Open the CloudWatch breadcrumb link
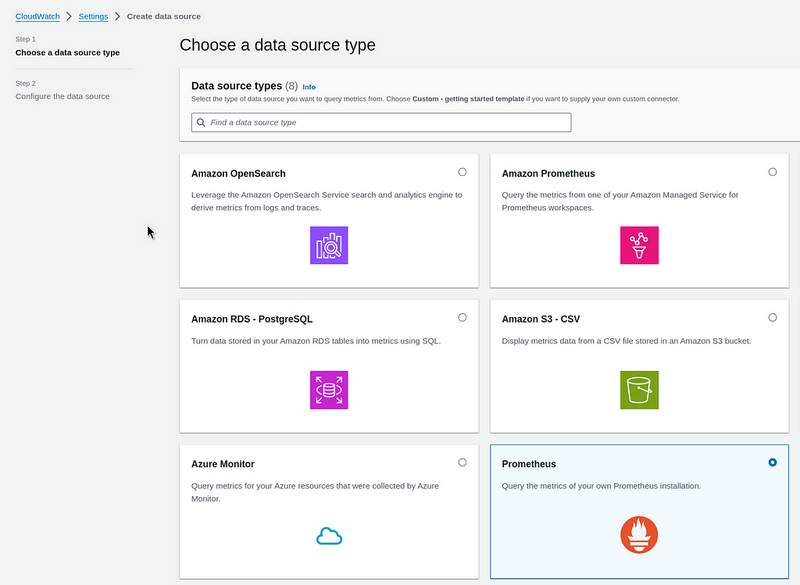The height and width of the screenshot is (585, 800). click(38, 17)
